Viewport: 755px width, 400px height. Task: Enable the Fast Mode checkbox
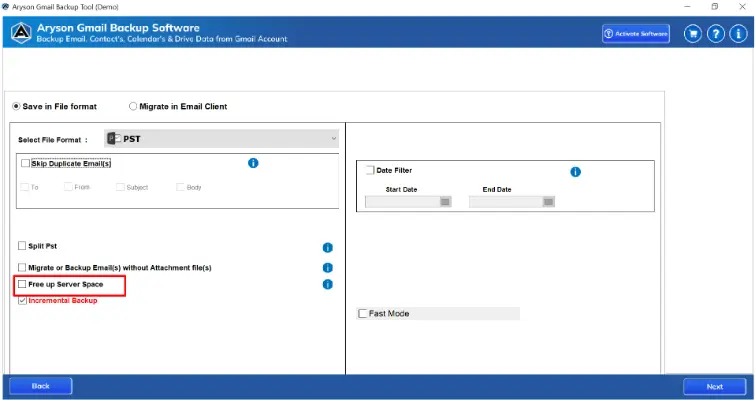pyautogui.click(x=363, y=314)
